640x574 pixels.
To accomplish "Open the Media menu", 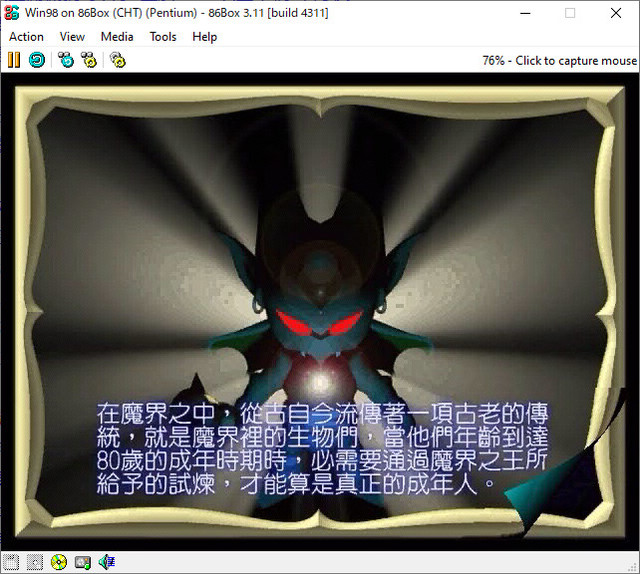I will pos(117,37).
